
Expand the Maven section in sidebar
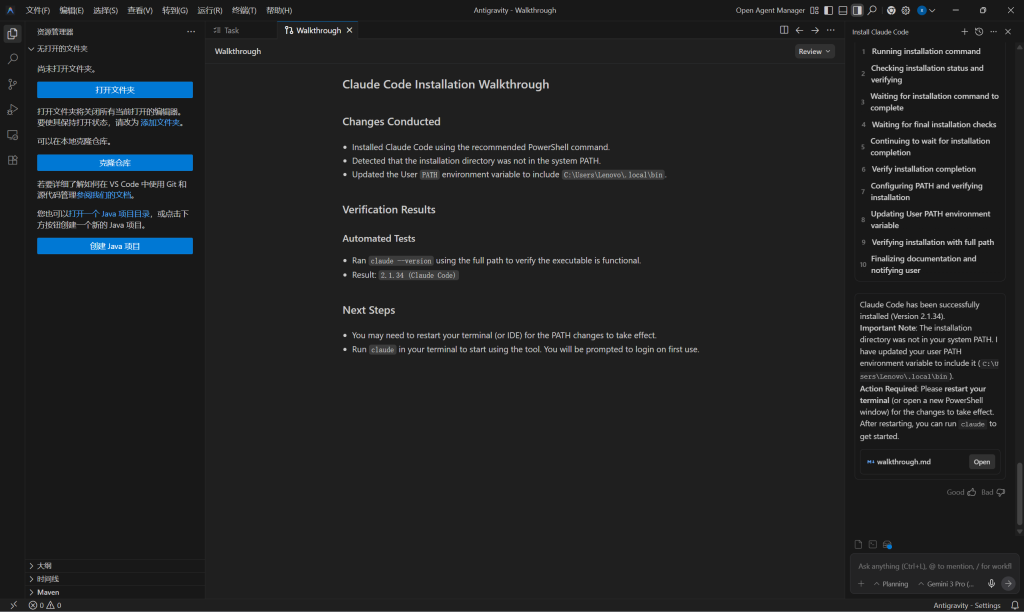coord(47,592)
